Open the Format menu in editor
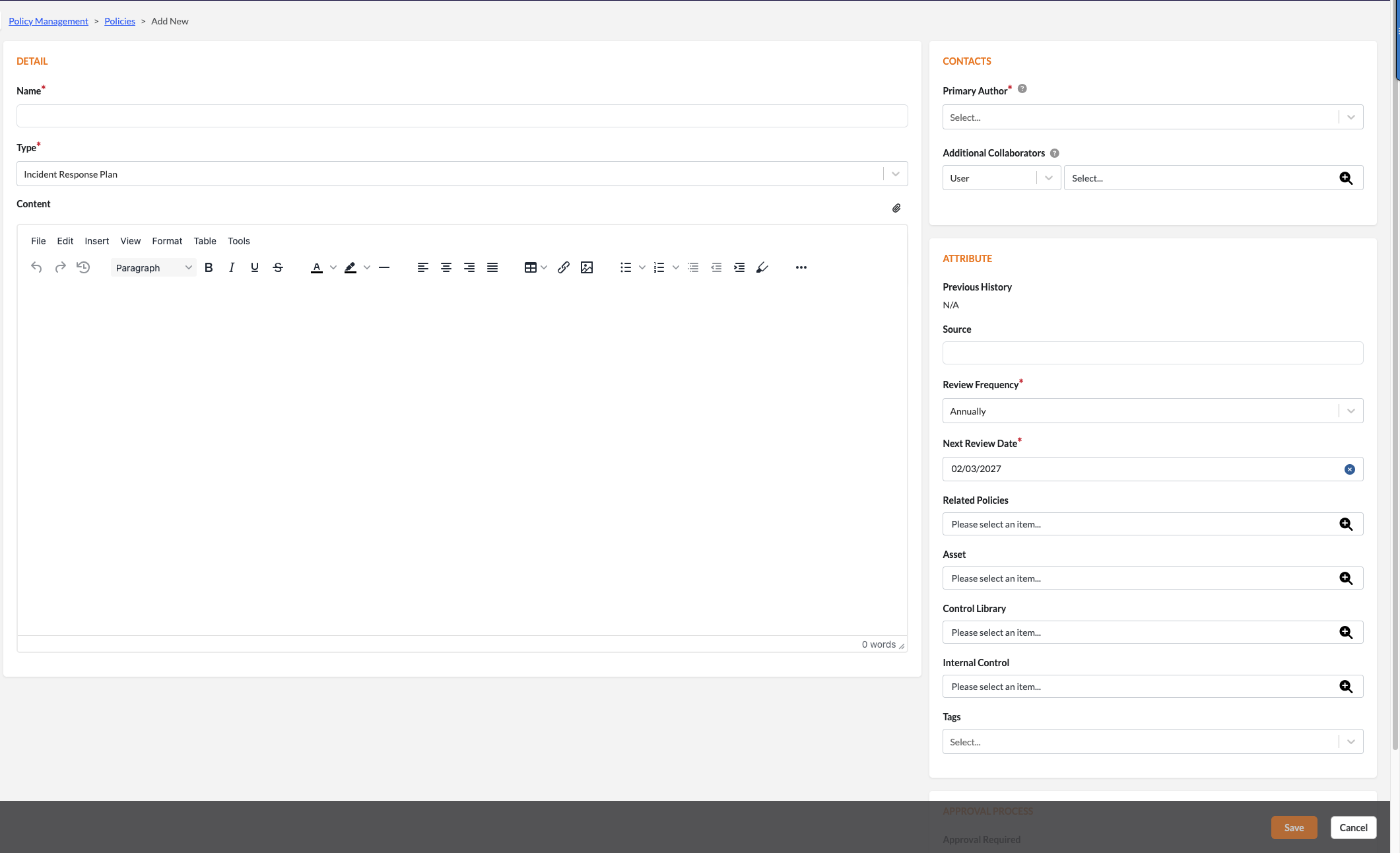Viewport: 1400px width, 853px height. coord(167,241)
